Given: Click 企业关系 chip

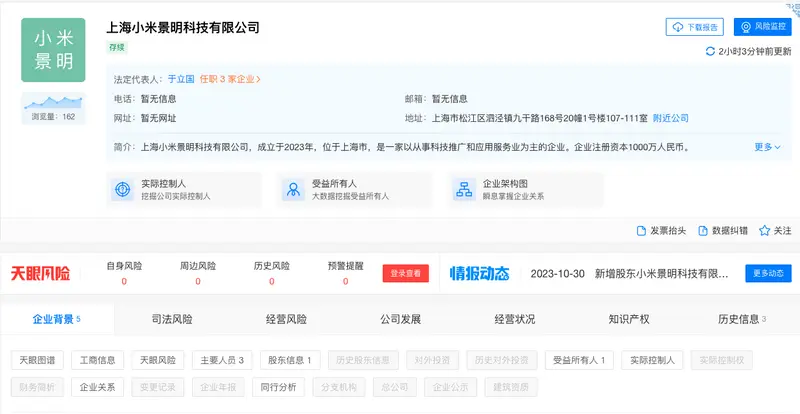Looking at the screenshot, I should coord(97,387).
